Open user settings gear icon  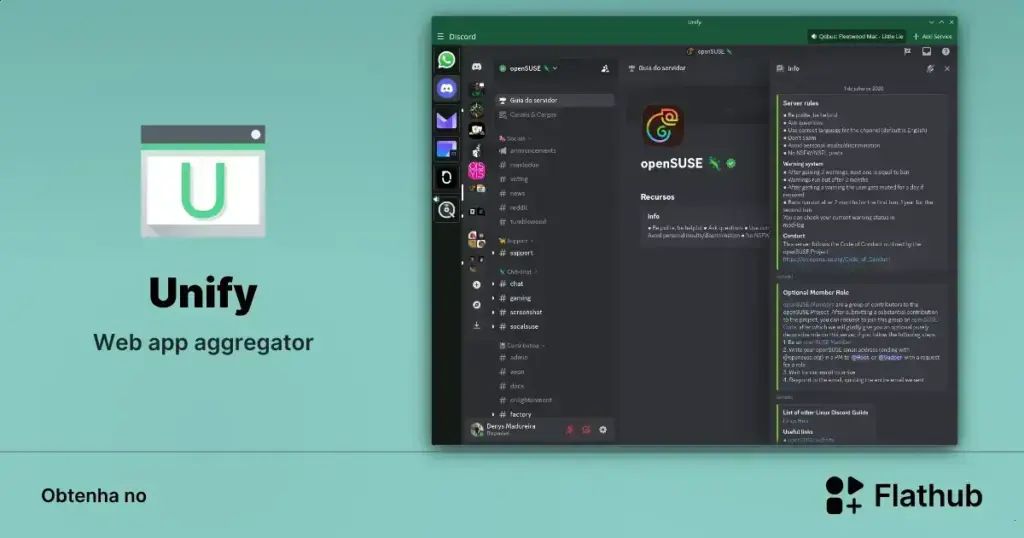click(603, 430)
